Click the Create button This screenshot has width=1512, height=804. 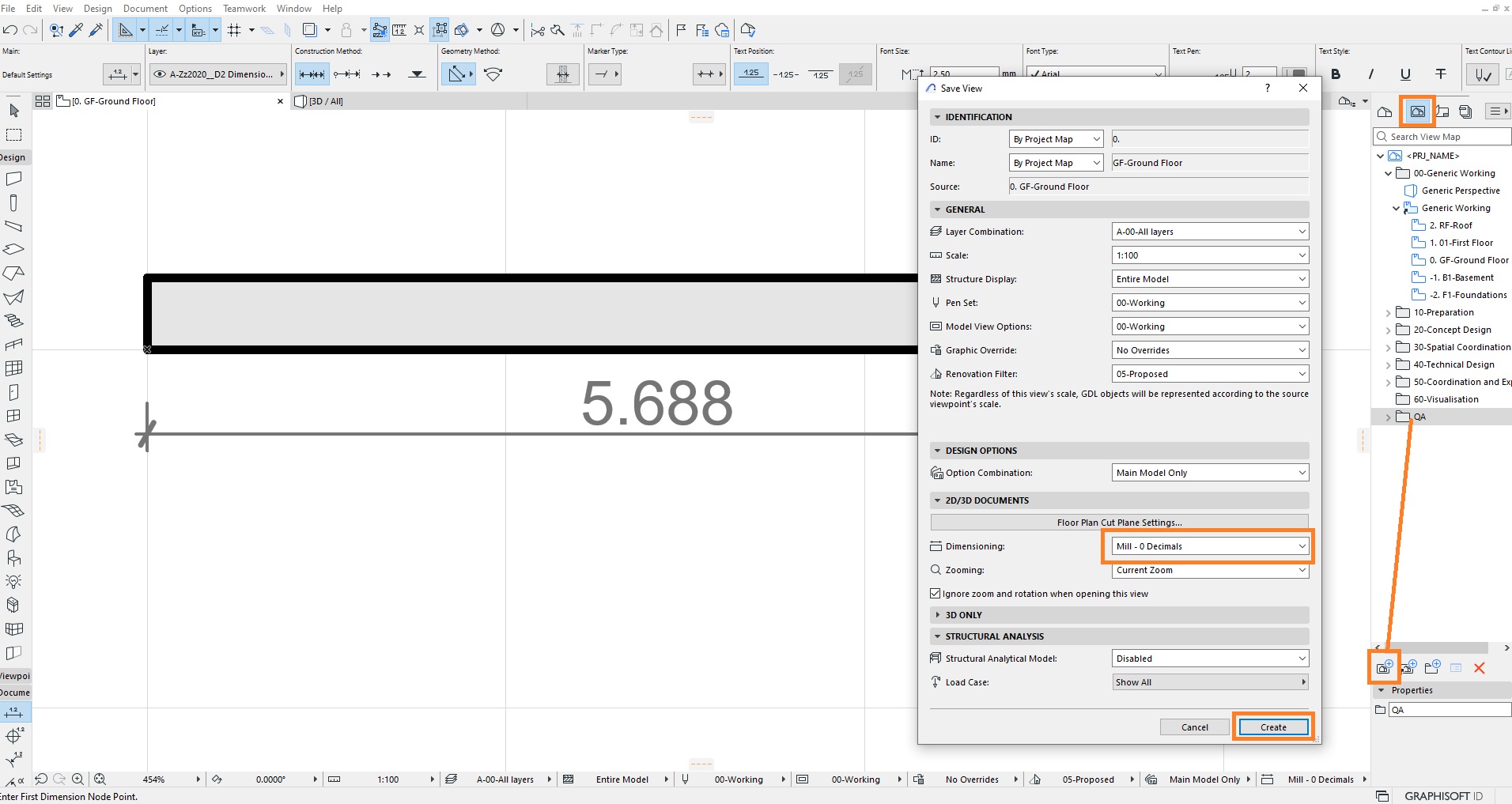point(1273,727)
